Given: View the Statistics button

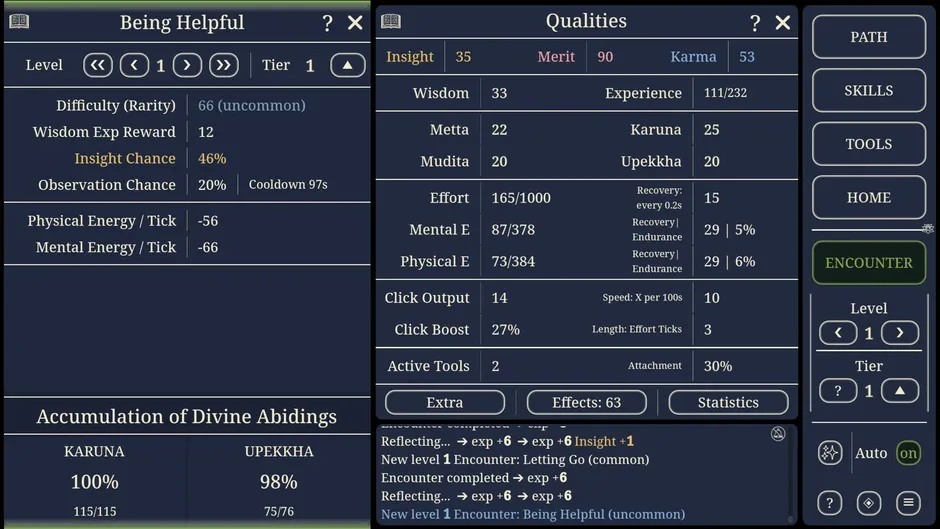Looking at the screenshot, I should click(728, 402).
